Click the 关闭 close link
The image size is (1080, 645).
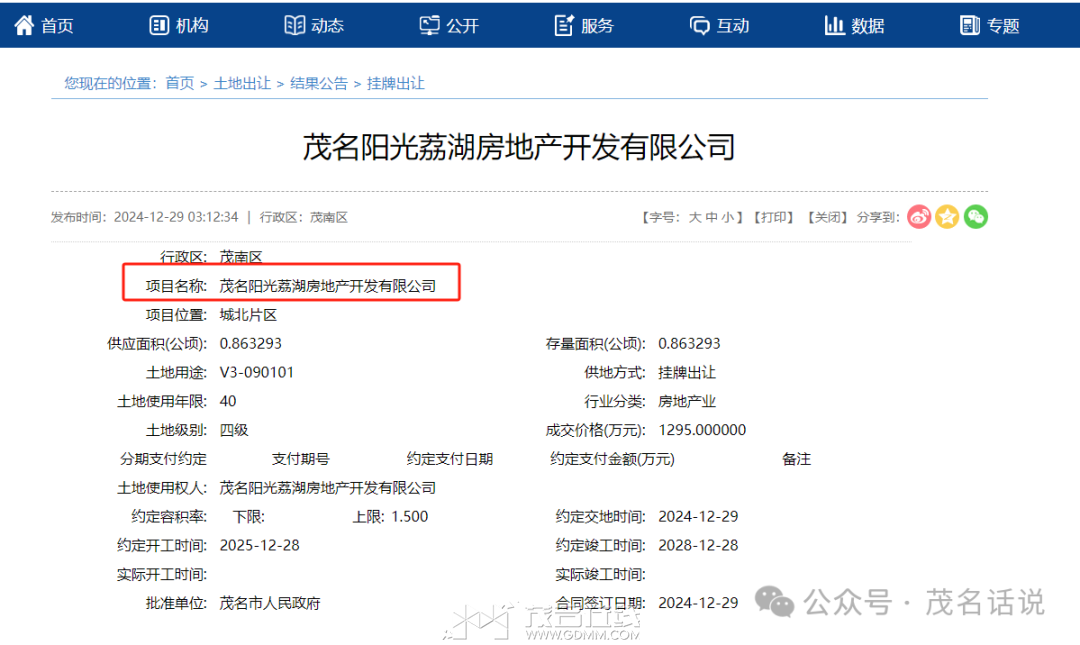point(826,217)
